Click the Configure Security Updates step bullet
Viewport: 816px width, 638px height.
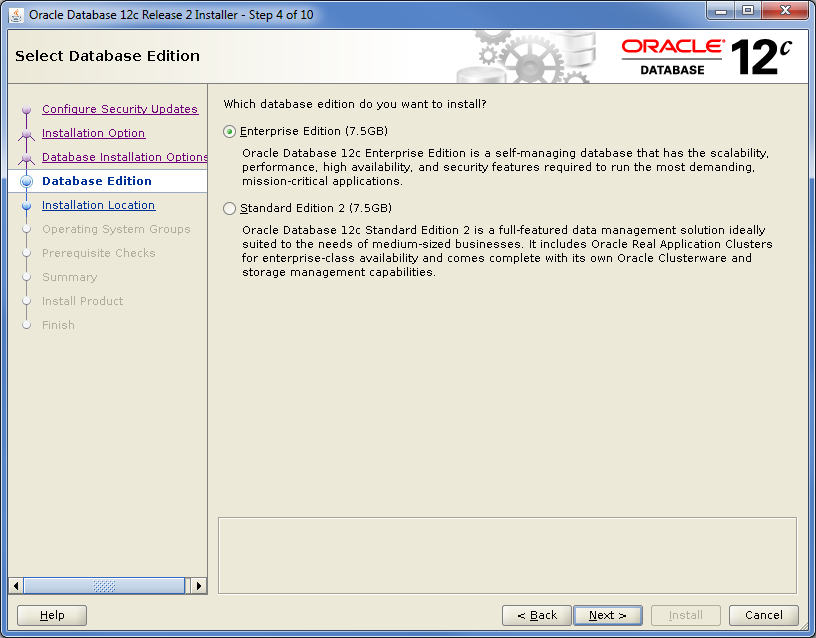pos(27,110)
